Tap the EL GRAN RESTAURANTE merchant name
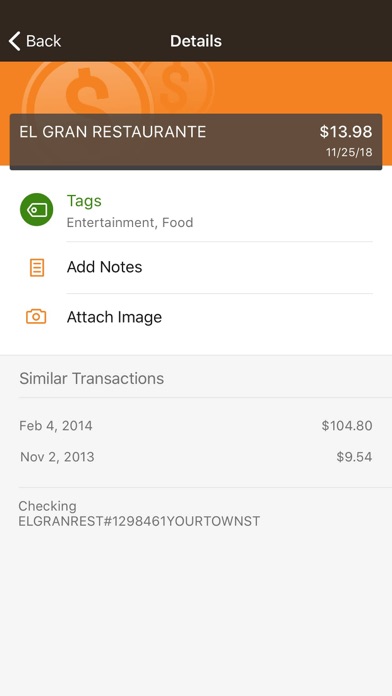392x696 pixels. [113, 132]
